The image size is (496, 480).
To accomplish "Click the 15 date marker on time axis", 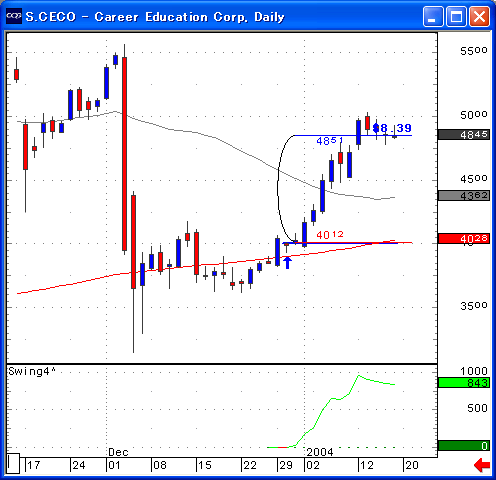I will (205, 465).
